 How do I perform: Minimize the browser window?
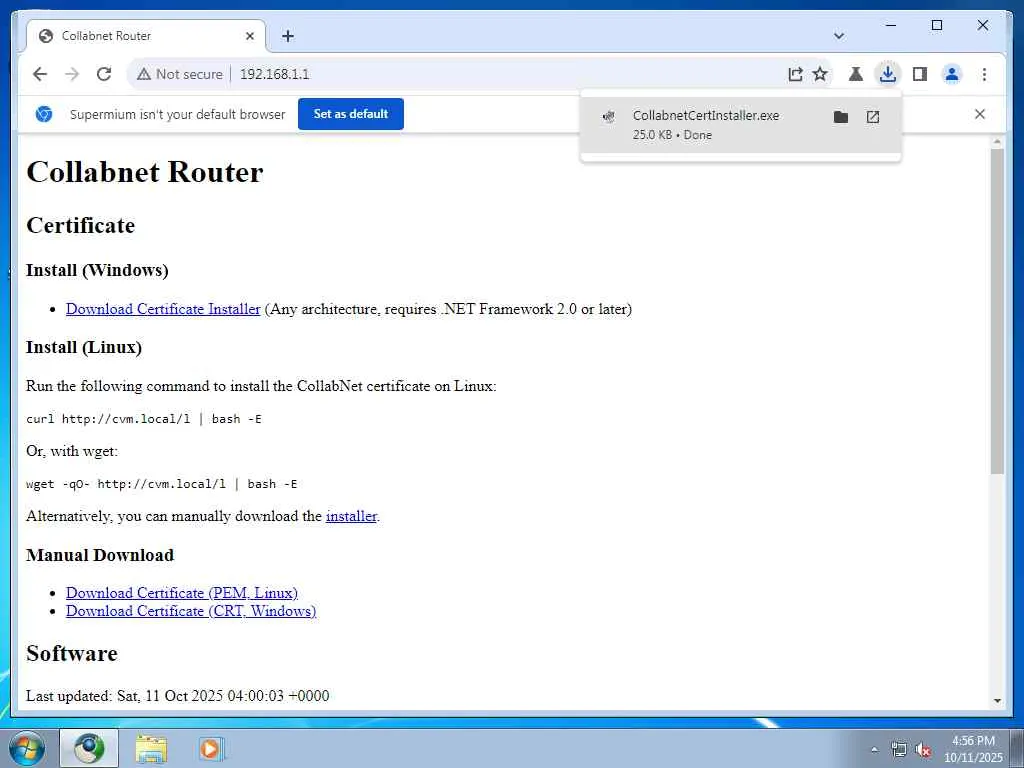[891, 25]
